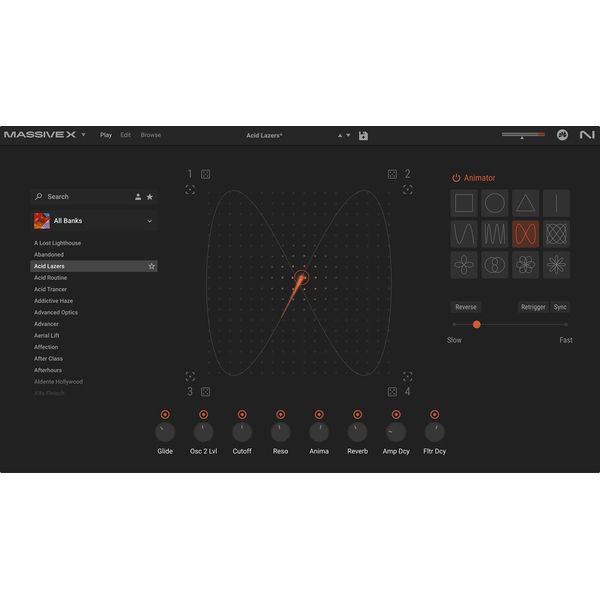600x600 pixels.
Task: Toggle the Retrigger option
Action: (x=533, y=307)
